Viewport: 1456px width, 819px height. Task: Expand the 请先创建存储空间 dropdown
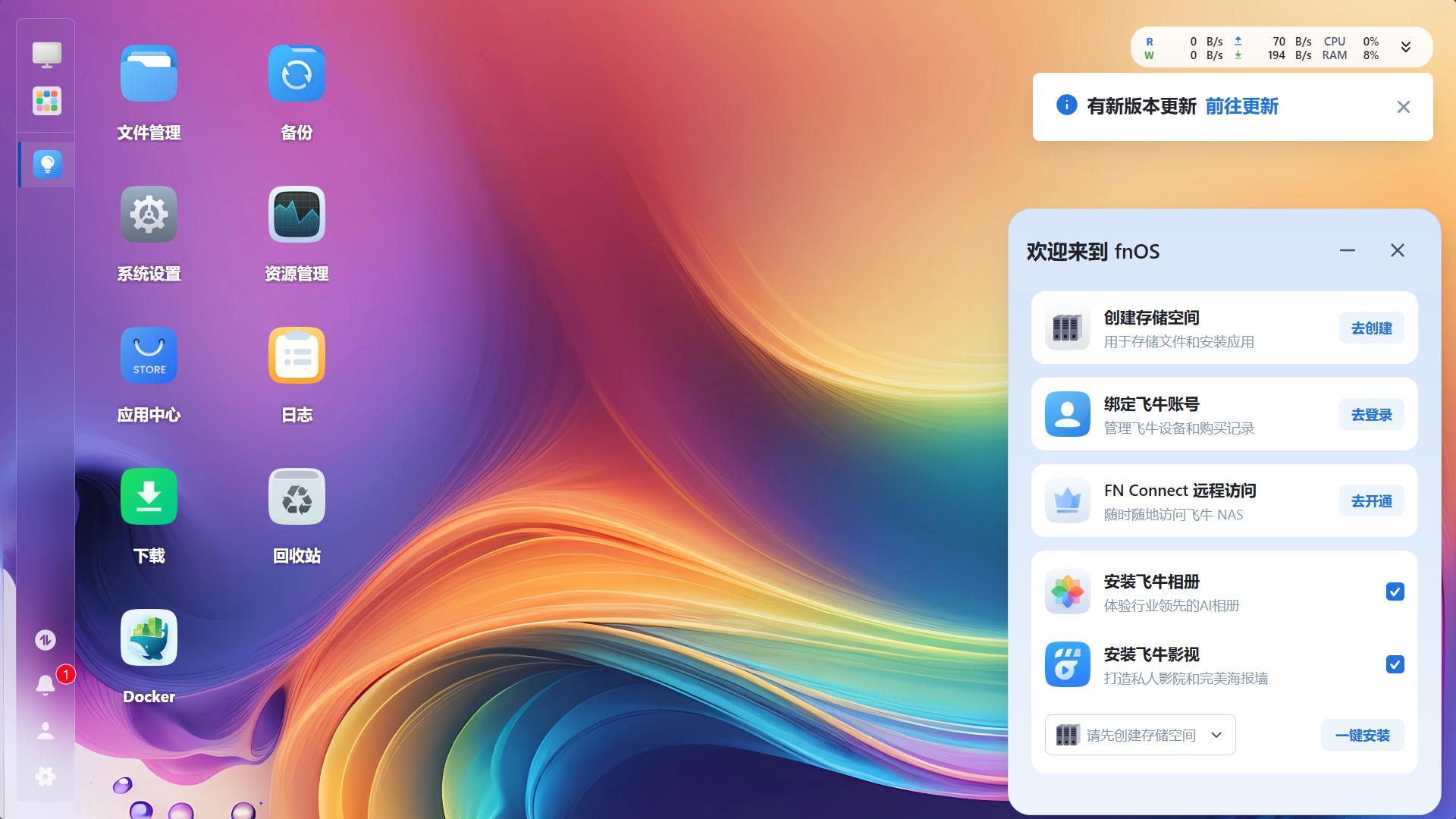pos(1140,735)
